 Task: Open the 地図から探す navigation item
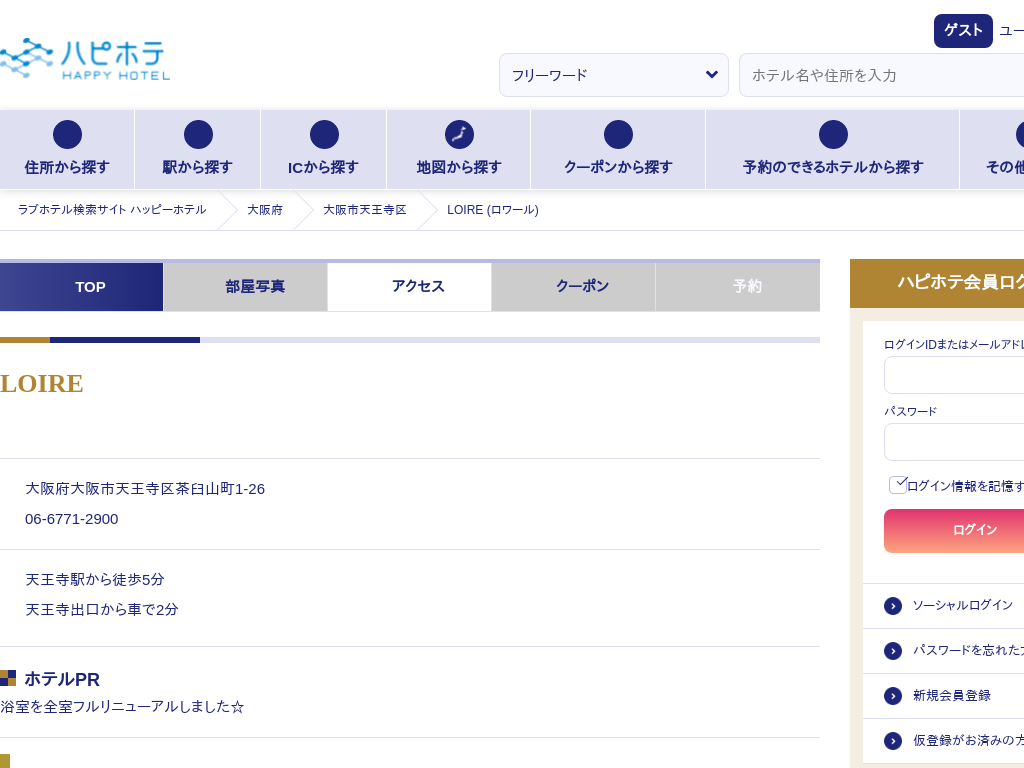tap(459, 150)
